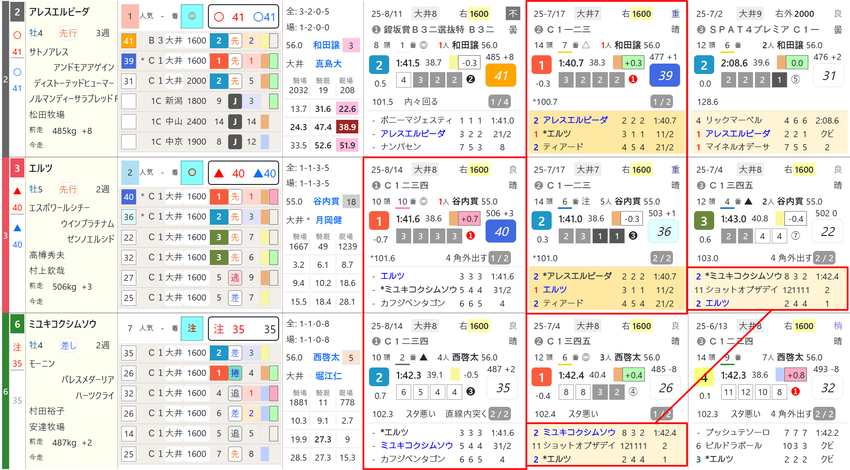The image size is (850, 470).
Task: Click the orange 41 index badge in 25-8/11 race
Action: point(500,75)
